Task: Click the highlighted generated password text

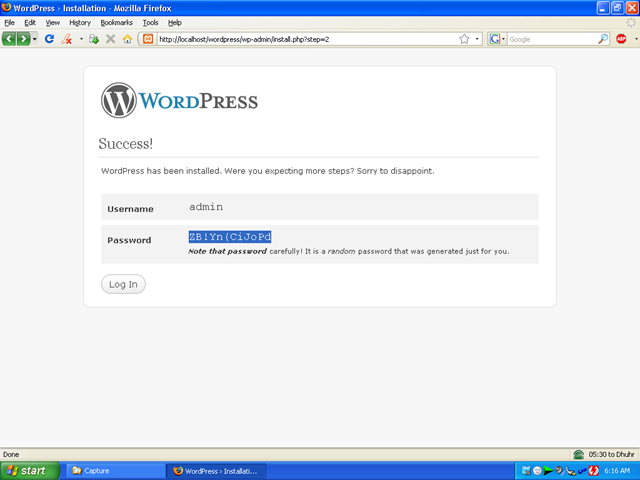Action: pos(230,237)
